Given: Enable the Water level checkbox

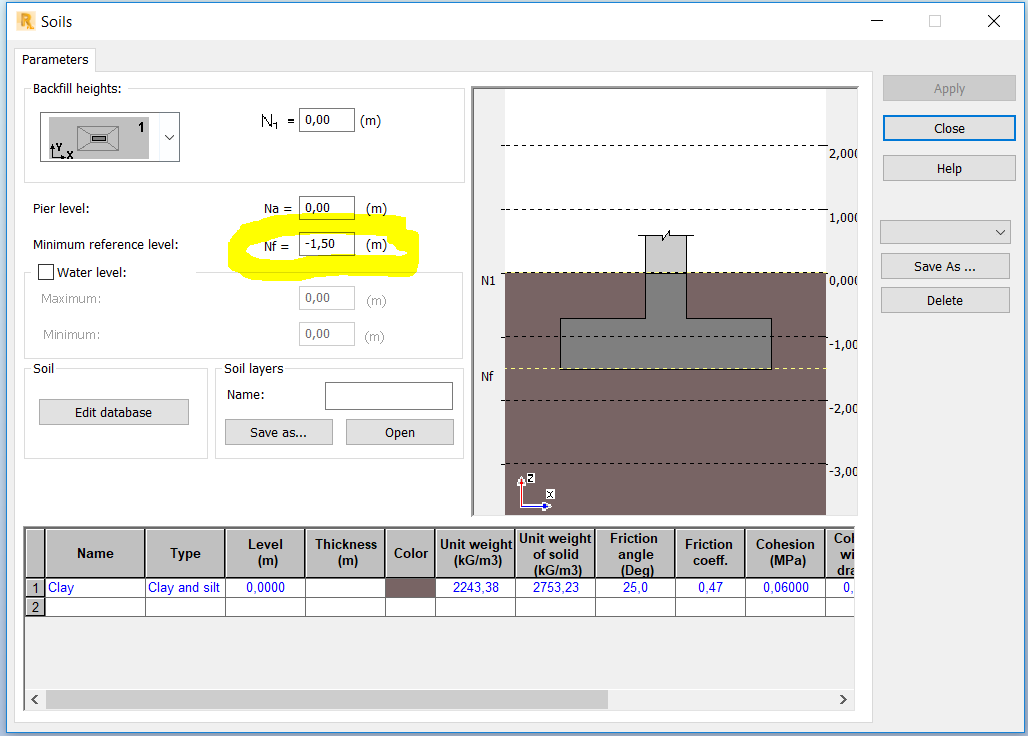Looking at the screenshot, I should [45, 272].
